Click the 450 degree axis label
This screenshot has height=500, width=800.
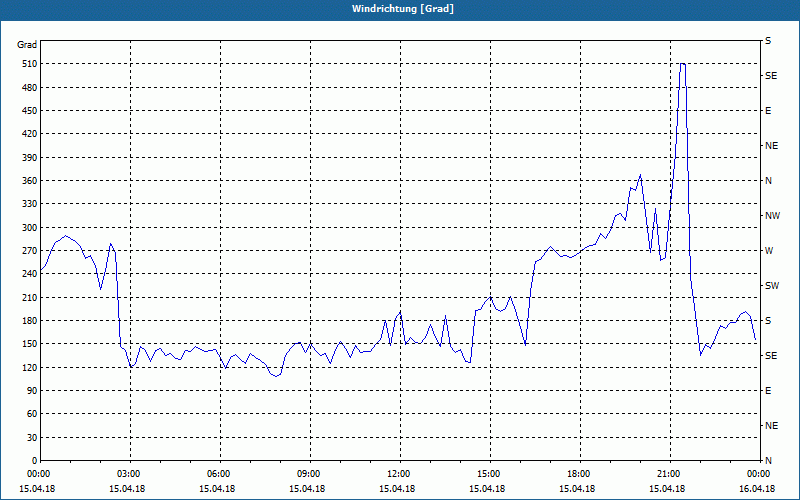[x=30, y=111]
